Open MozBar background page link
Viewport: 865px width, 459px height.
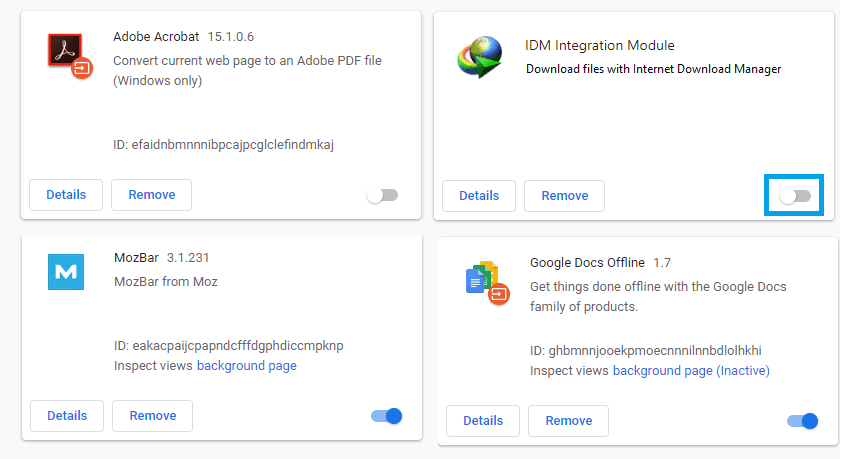click(247, 366)
